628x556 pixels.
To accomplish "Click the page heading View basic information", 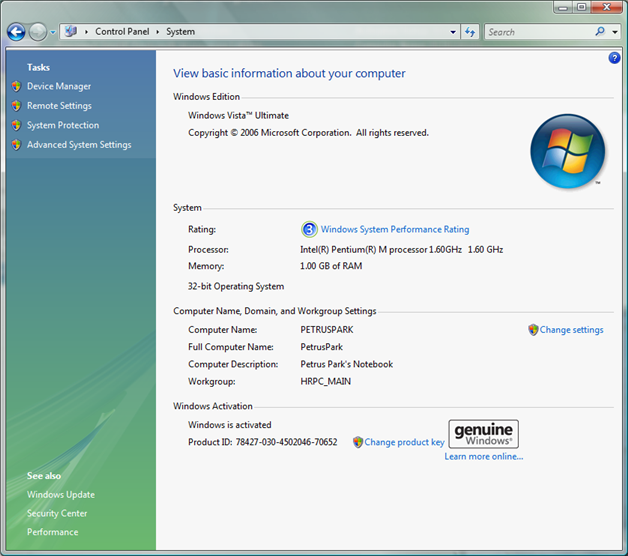I will pos(289,73).
